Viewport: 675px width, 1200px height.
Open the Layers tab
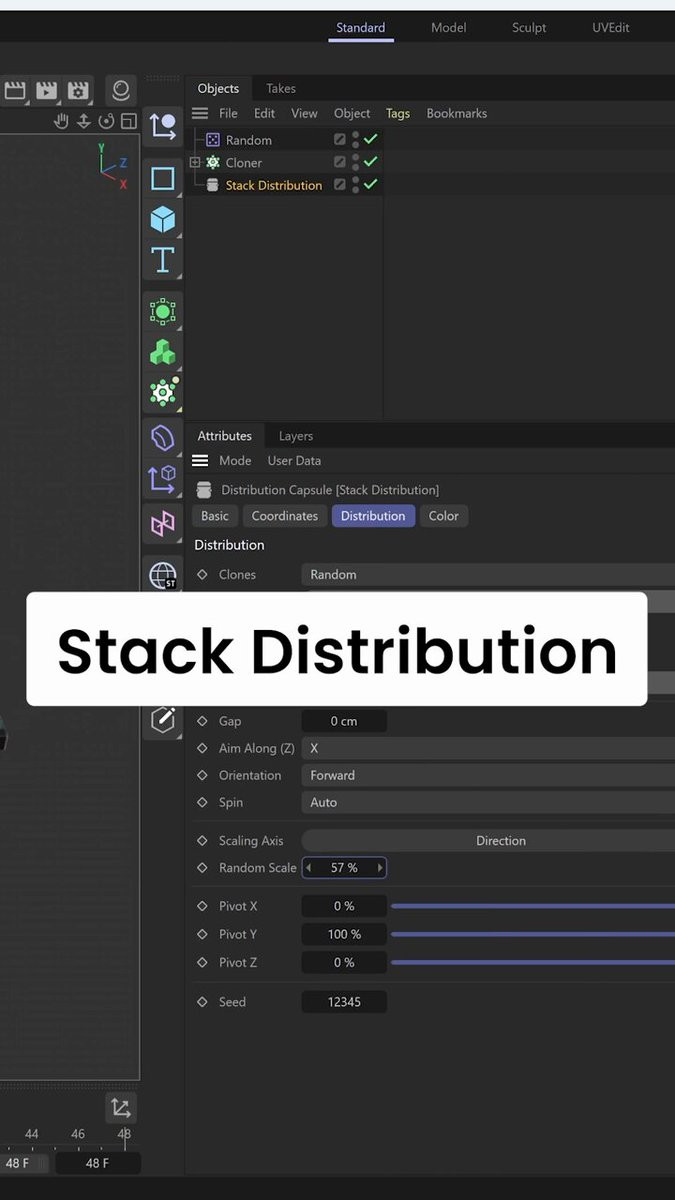pos(296,436)
